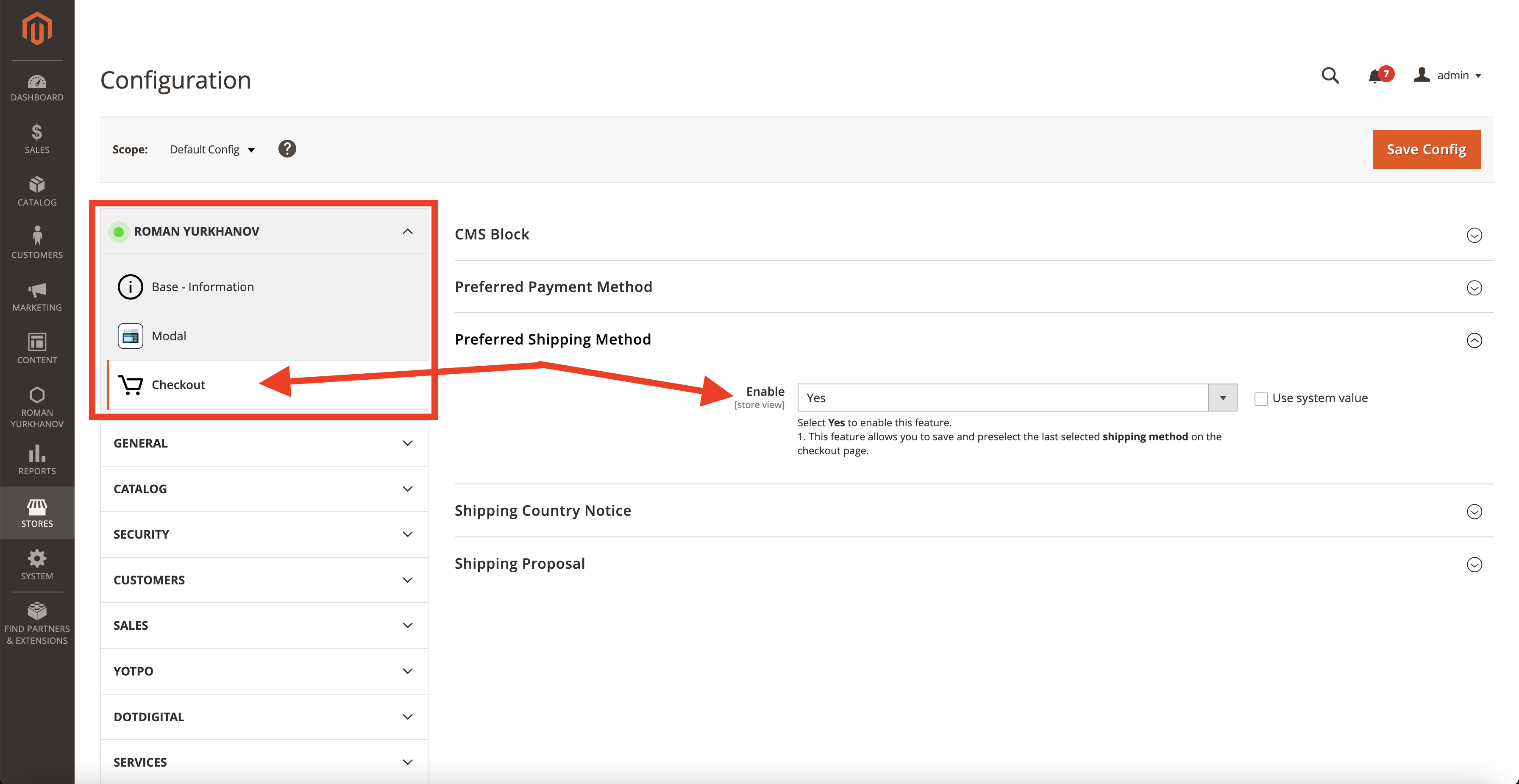Screen dimensions: 1519x784
Task: Open the Enable Yes select dropdown
Action: pos(1017,398)
